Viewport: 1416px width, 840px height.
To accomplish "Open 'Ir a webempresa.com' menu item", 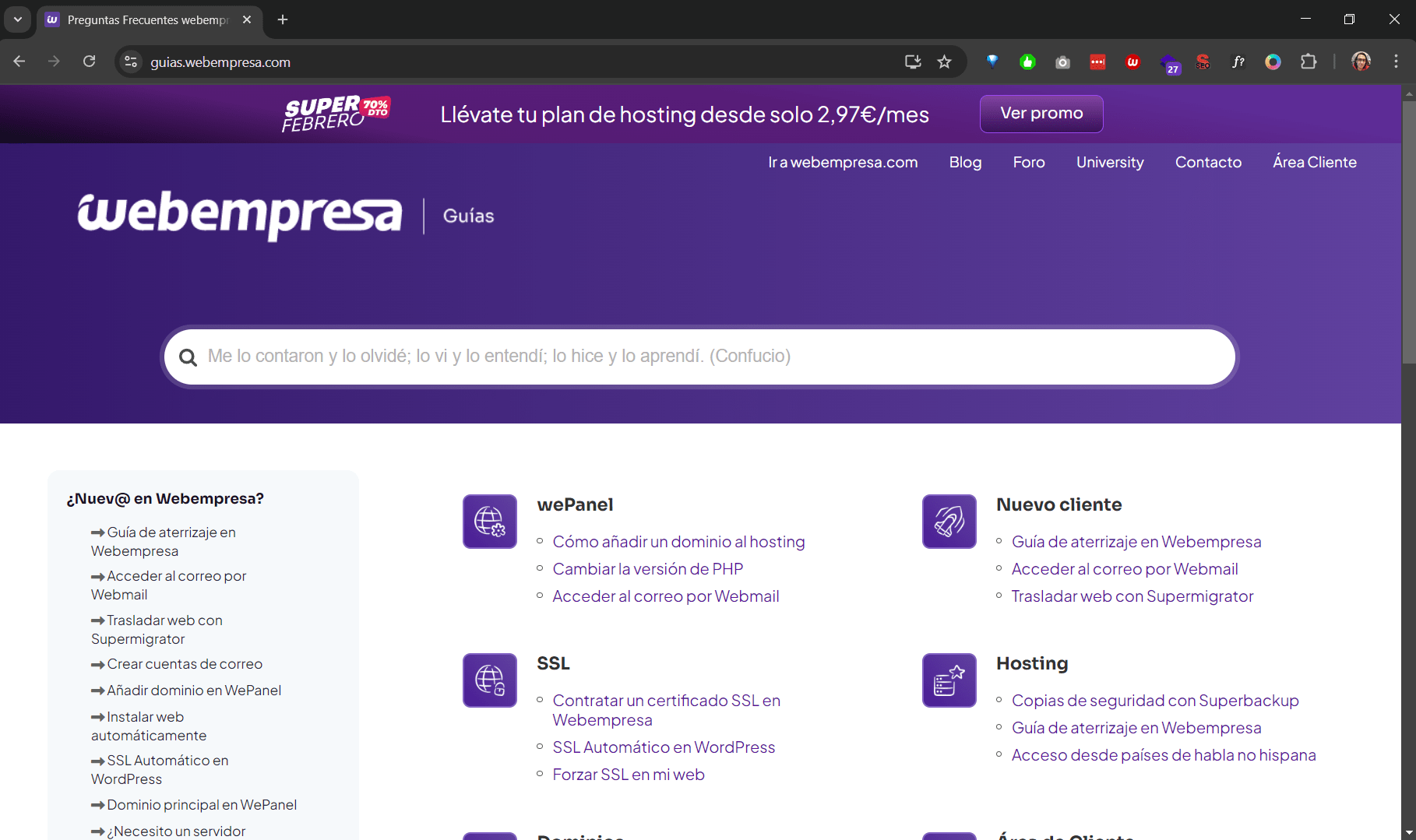I will coord(843,162).
